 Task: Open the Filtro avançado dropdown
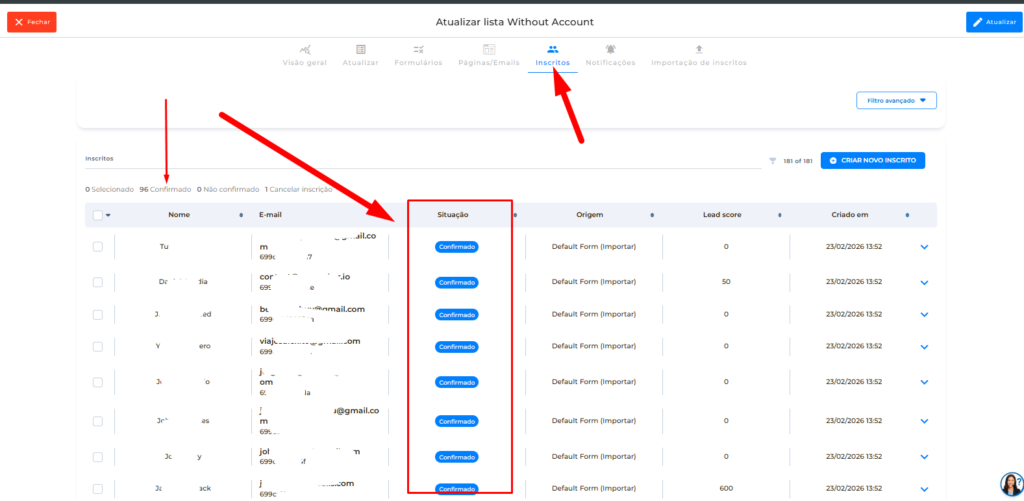896,100
